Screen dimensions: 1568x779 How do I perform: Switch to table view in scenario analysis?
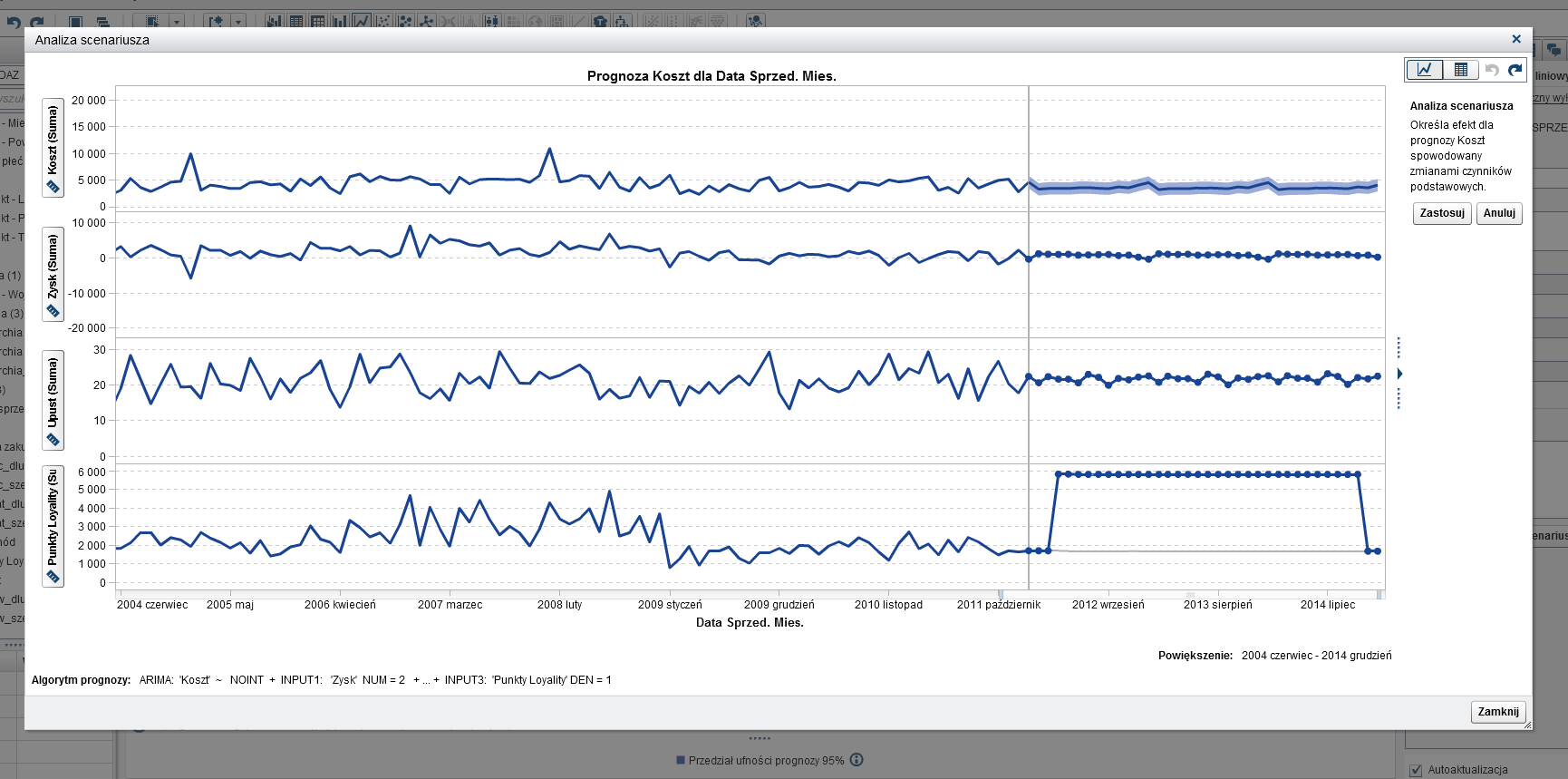tap(1460, 70)
